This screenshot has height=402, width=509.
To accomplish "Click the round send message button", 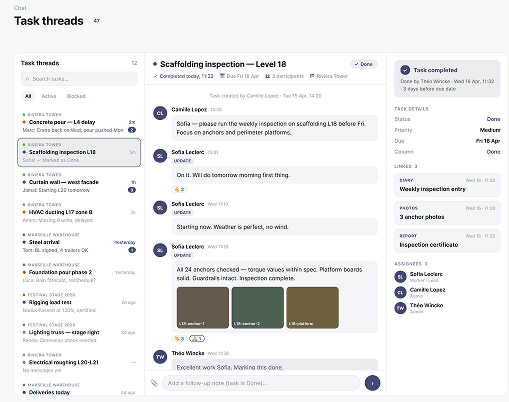I will point(372,383).
